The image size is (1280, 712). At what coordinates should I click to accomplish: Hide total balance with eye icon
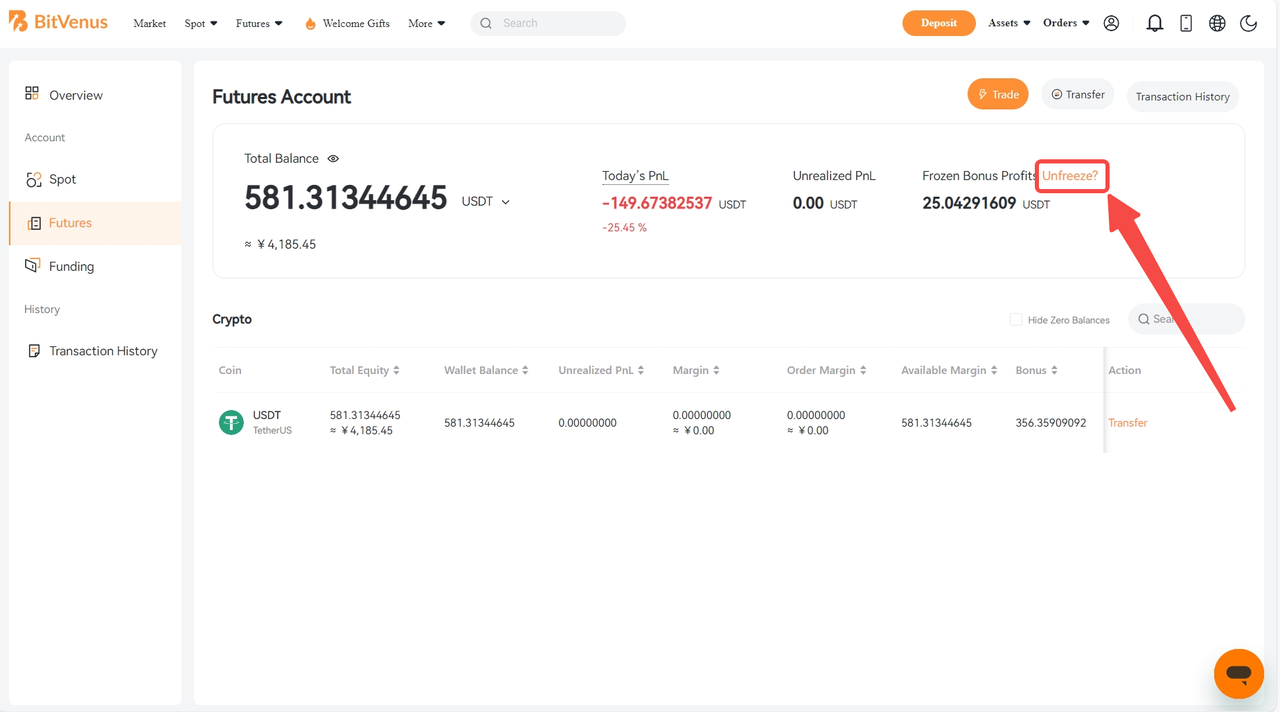coord(333,158)
